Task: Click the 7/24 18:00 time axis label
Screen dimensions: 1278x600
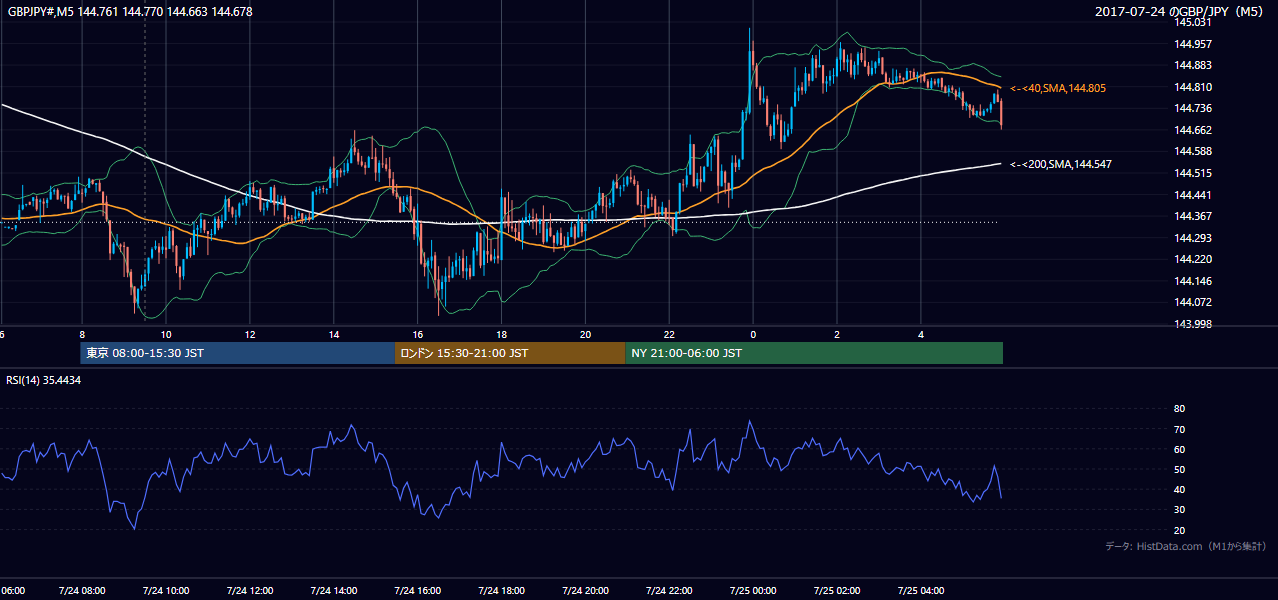Action: point(502,590)
